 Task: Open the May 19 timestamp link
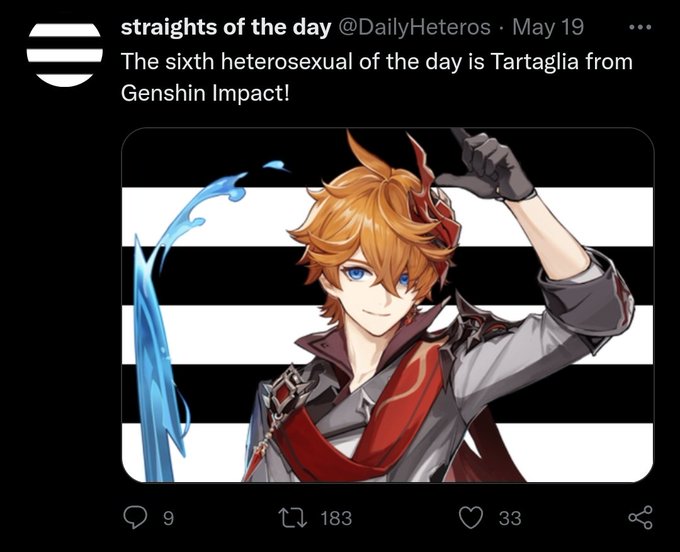[548, 27]
